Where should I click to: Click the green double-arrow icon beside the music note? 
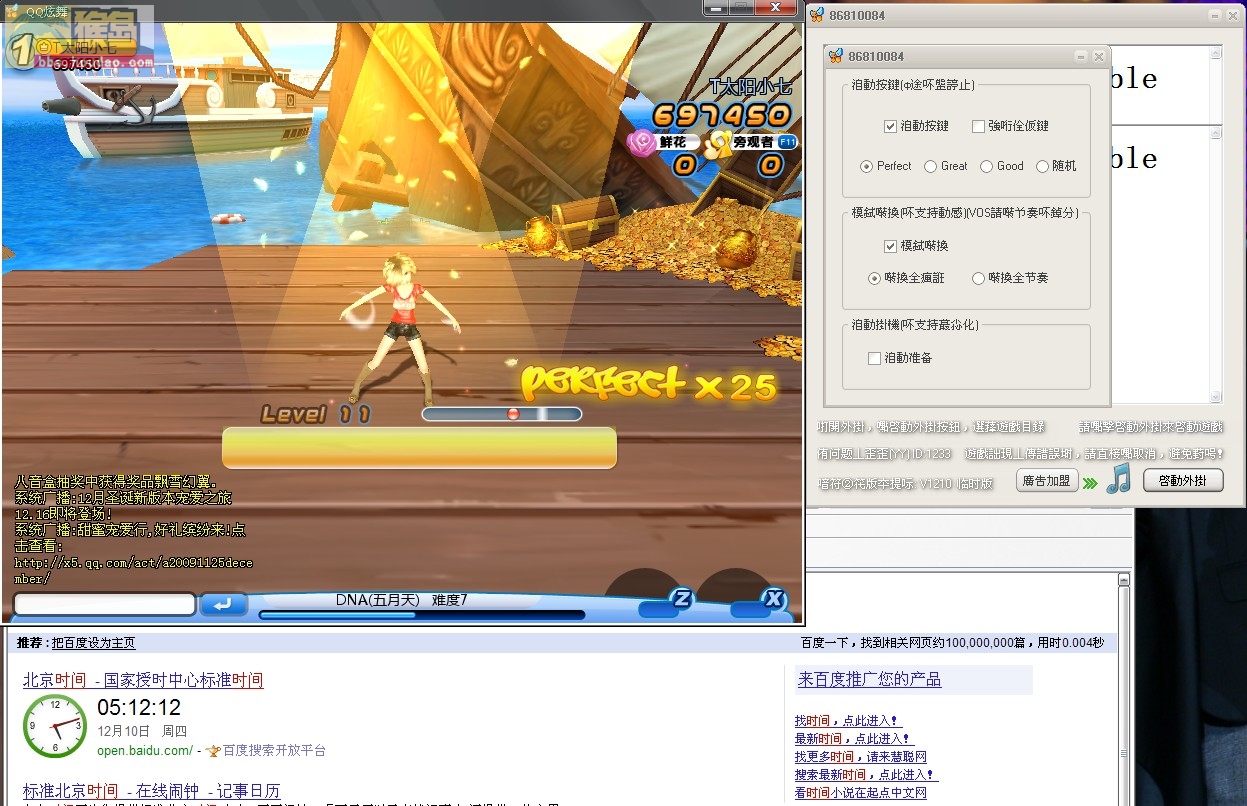(1090, 484)
